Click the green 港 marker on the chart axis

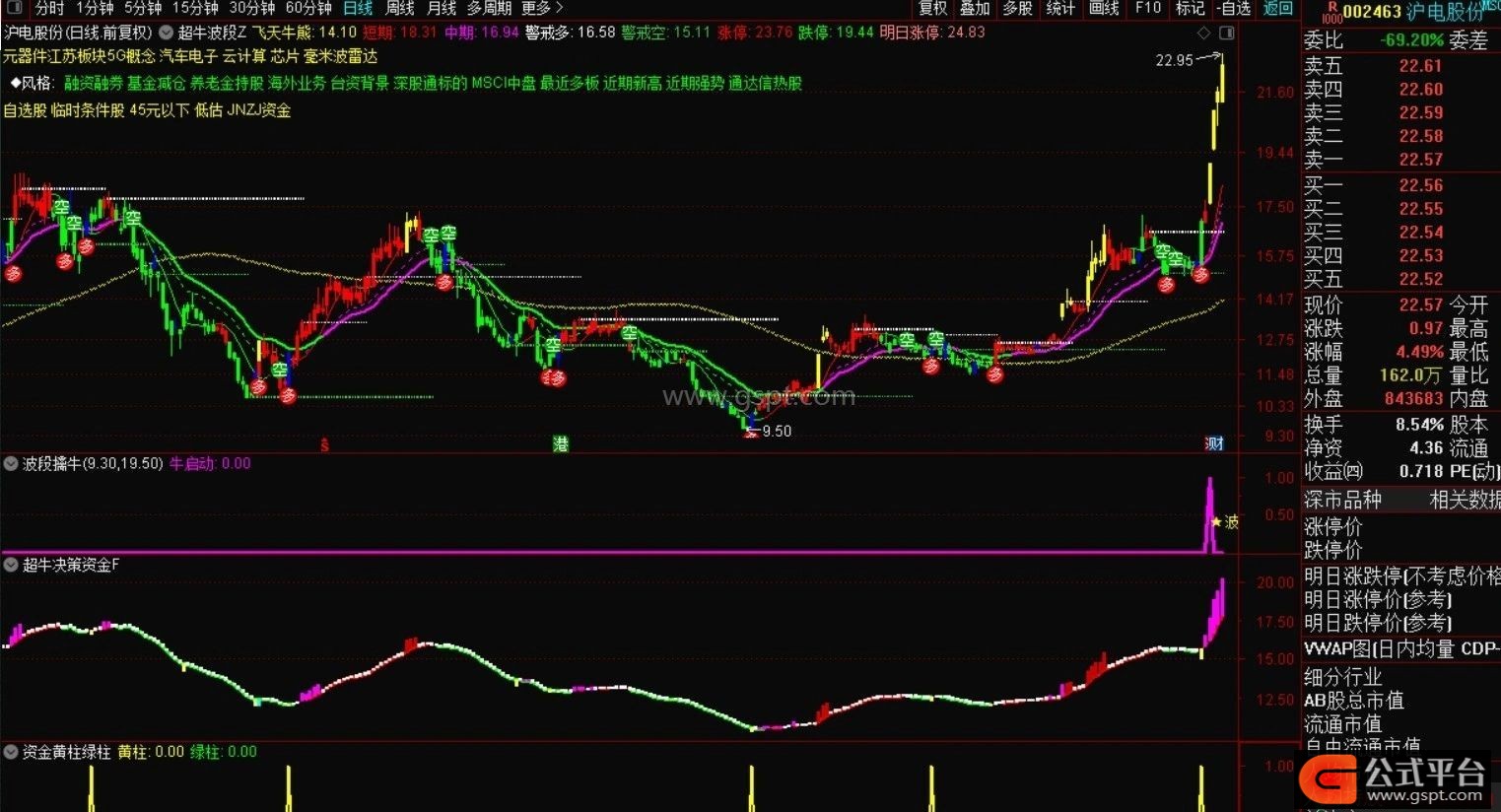click(x=560, y=444)
